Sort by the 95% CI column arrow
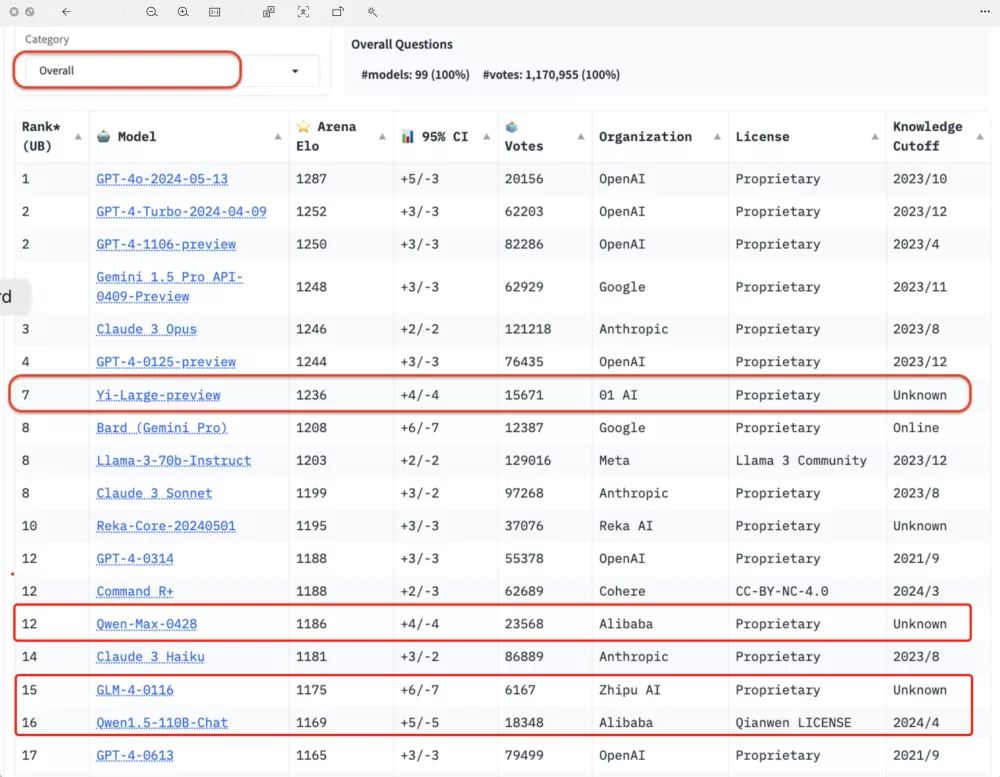The width and height of the screenshot is (1000, 777). click(x=487, y=137)
